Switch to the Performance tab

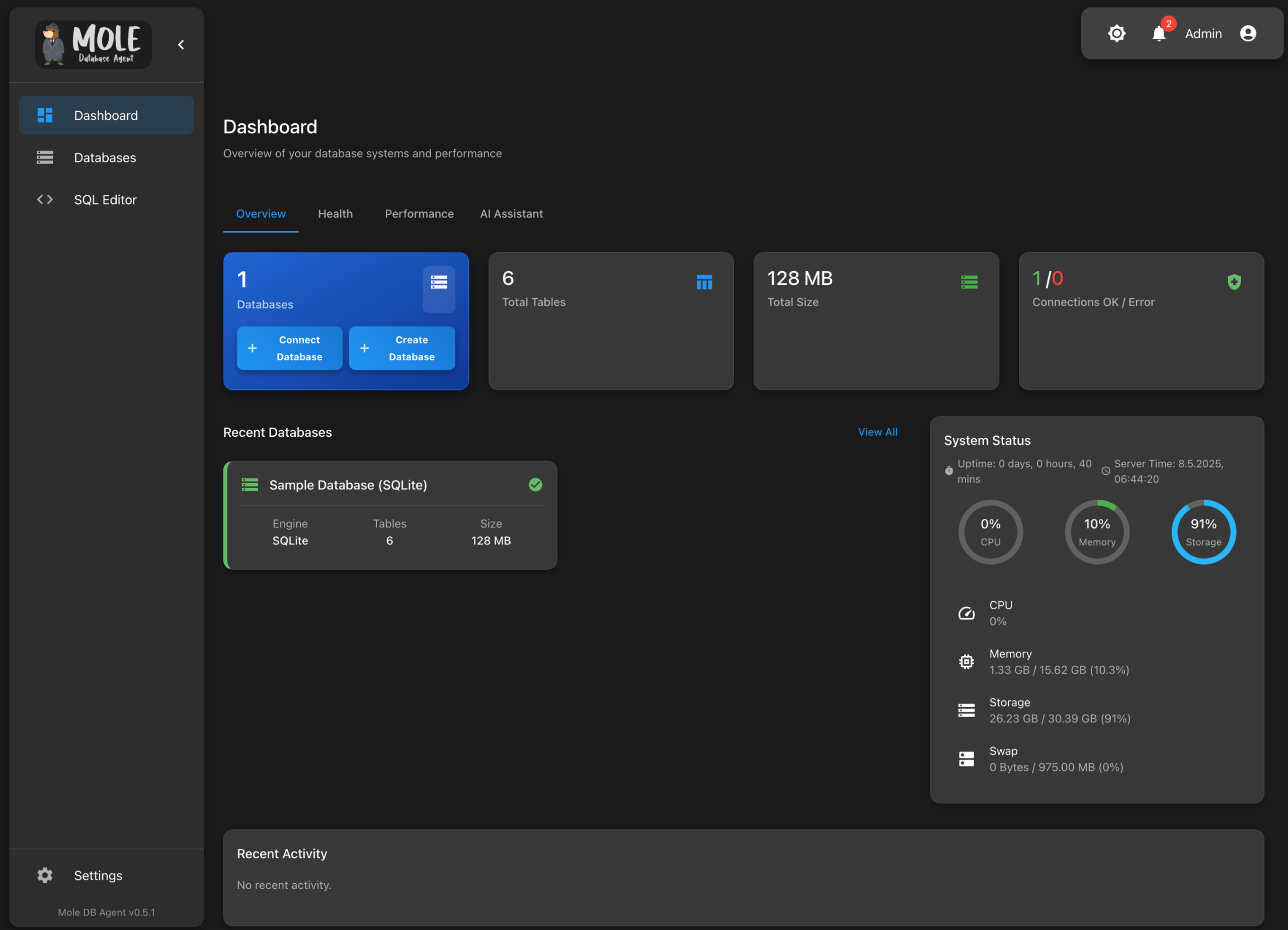(x=419, y=213)
